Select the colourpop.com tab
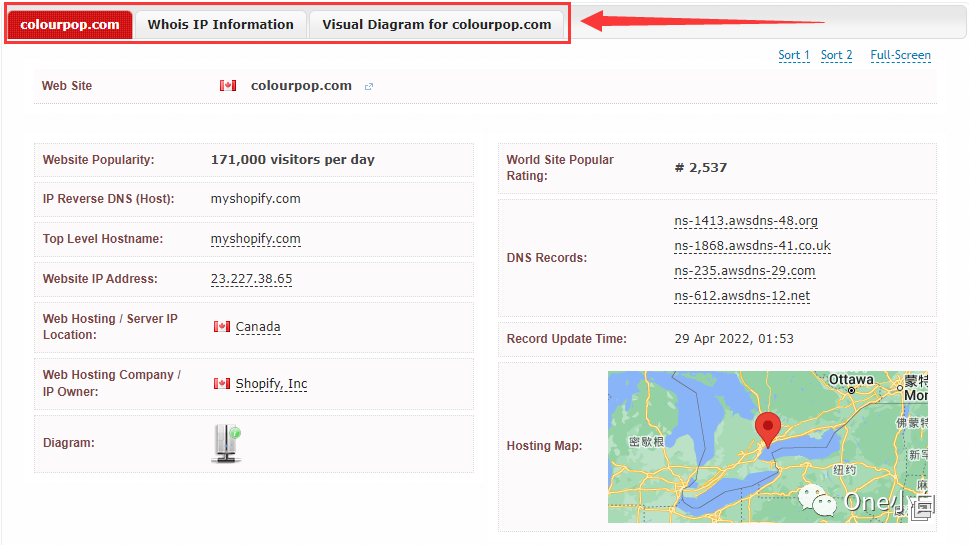 (70, 25)
